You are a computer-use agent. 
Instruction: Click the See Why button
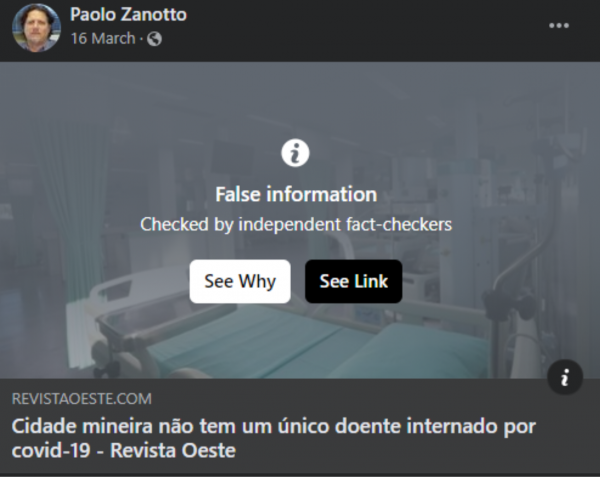click(x=240, y=282)
